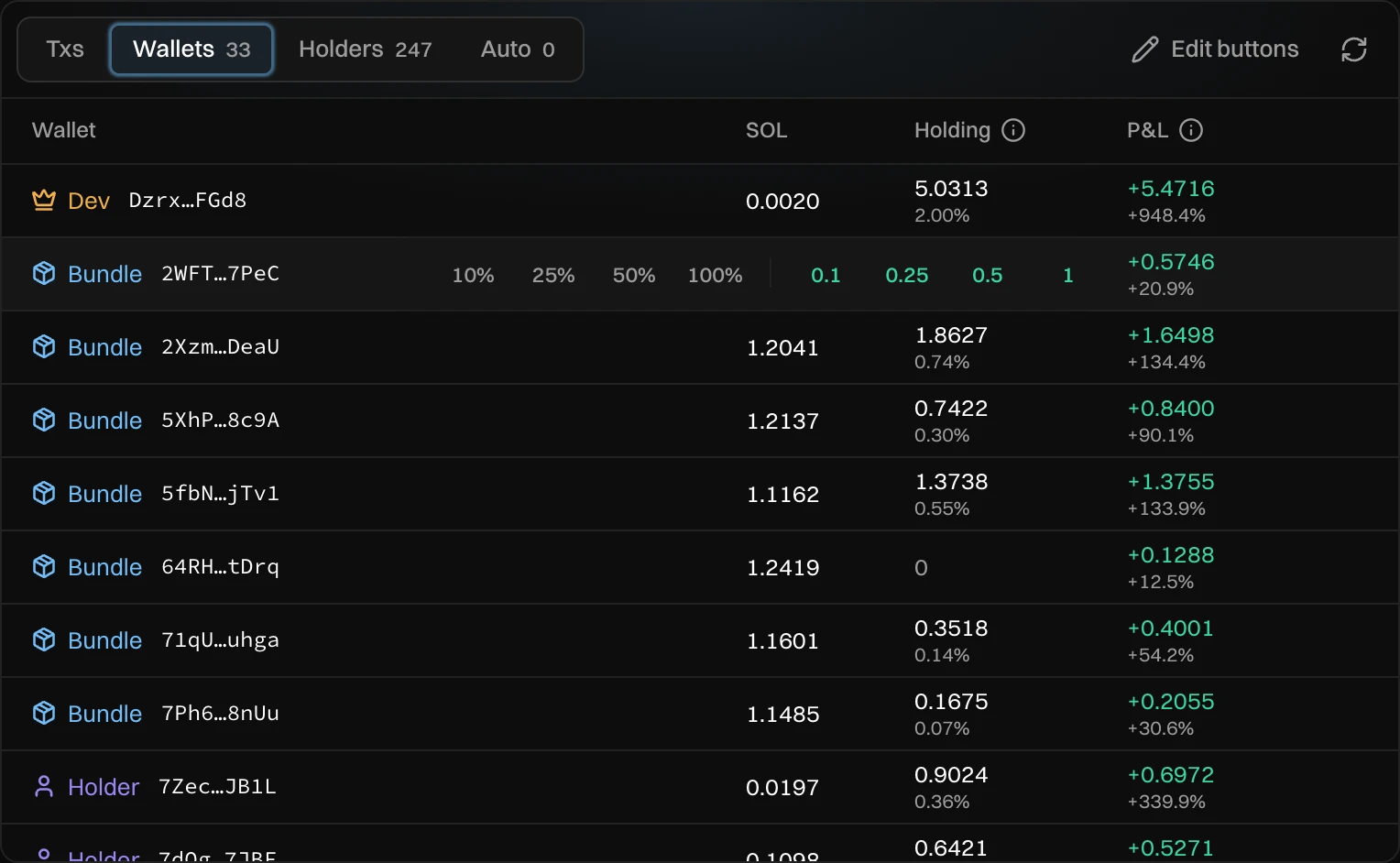Buy 1 SOL on the 2WFT…7PeC row

coord(1068,275)
